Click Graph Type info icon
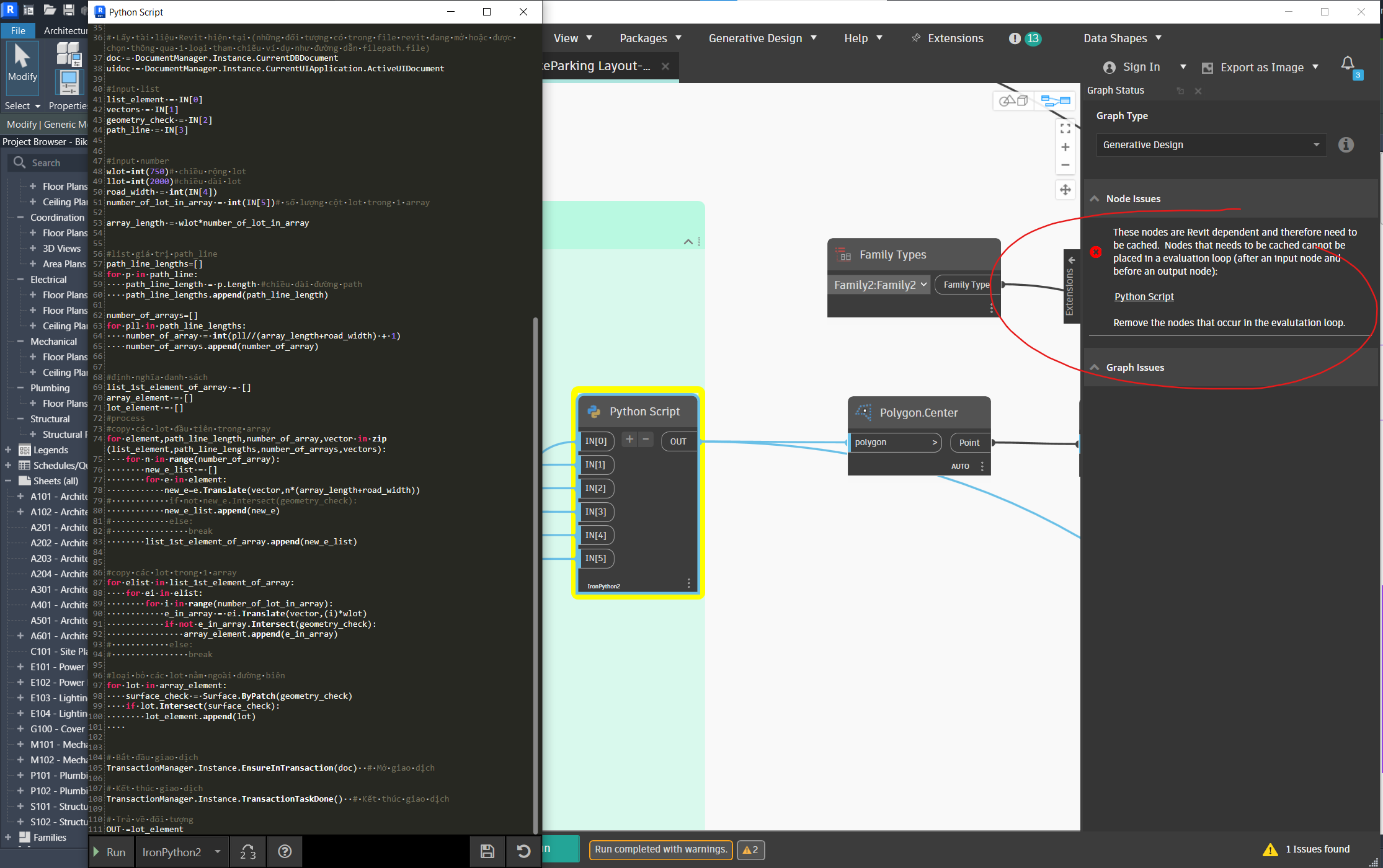Viewport: 1383px width, 868px height. pos(1345,144)
